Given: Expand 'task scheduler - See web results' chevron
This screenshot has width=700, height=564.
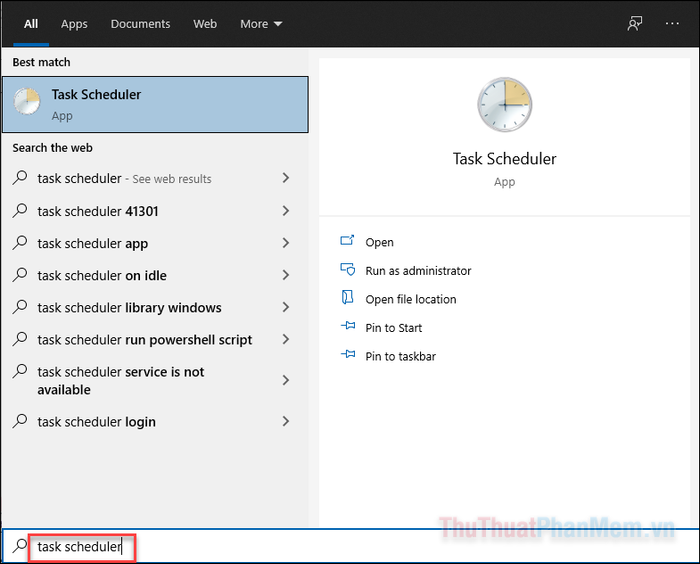Looking at the screenshot, I should (286, 178).
